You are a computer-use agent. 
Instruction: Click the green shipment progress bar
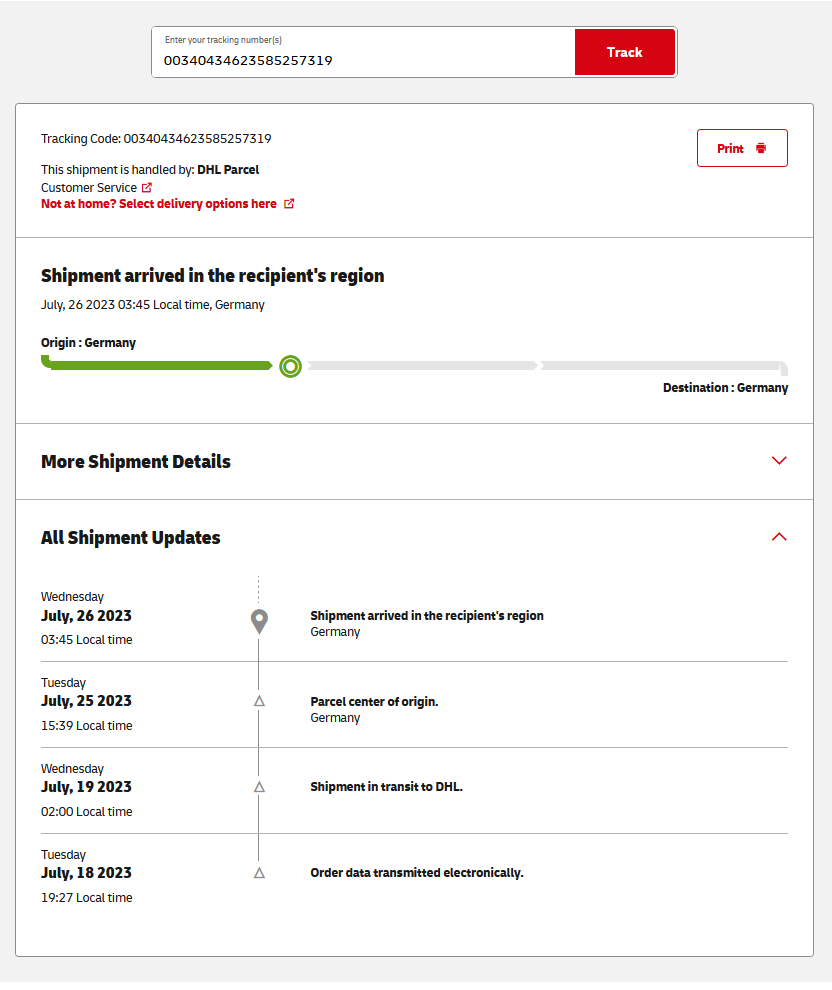[160, 366]
